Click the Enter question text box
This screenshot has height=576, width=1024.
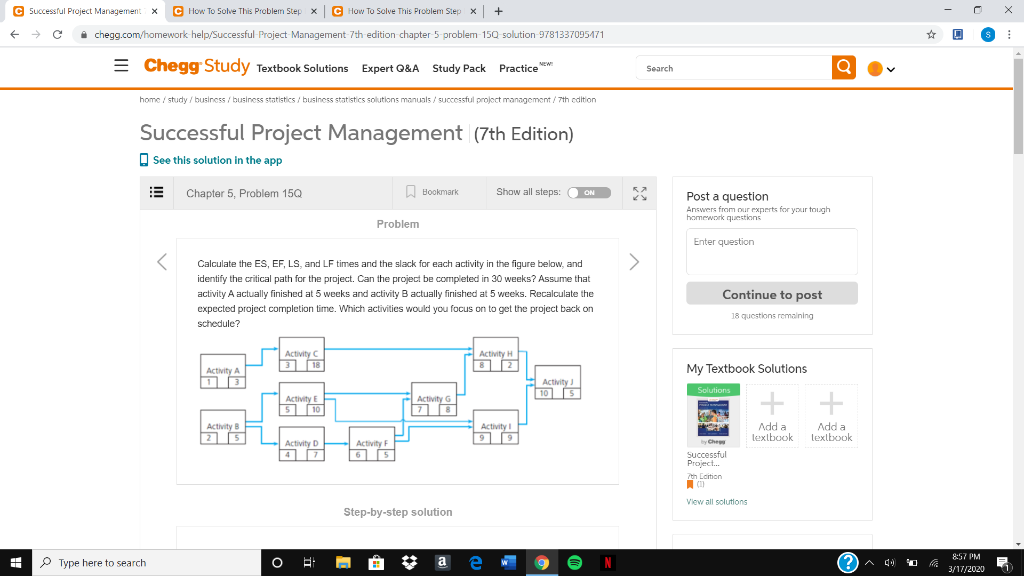click(x=772, y=251)
